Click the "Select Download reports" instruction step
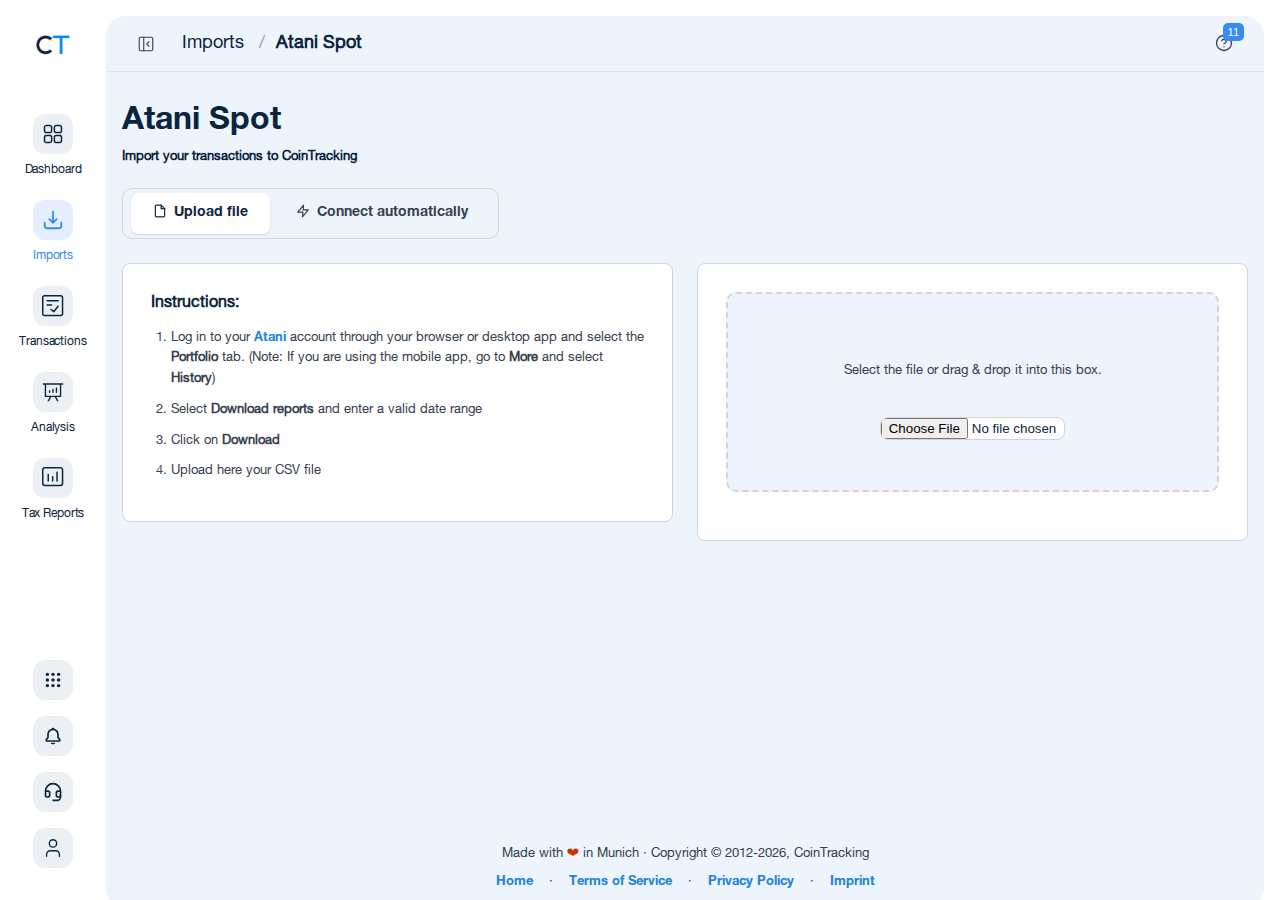Viewport: 1280px width, 900px height. click(x=327, y=409)
